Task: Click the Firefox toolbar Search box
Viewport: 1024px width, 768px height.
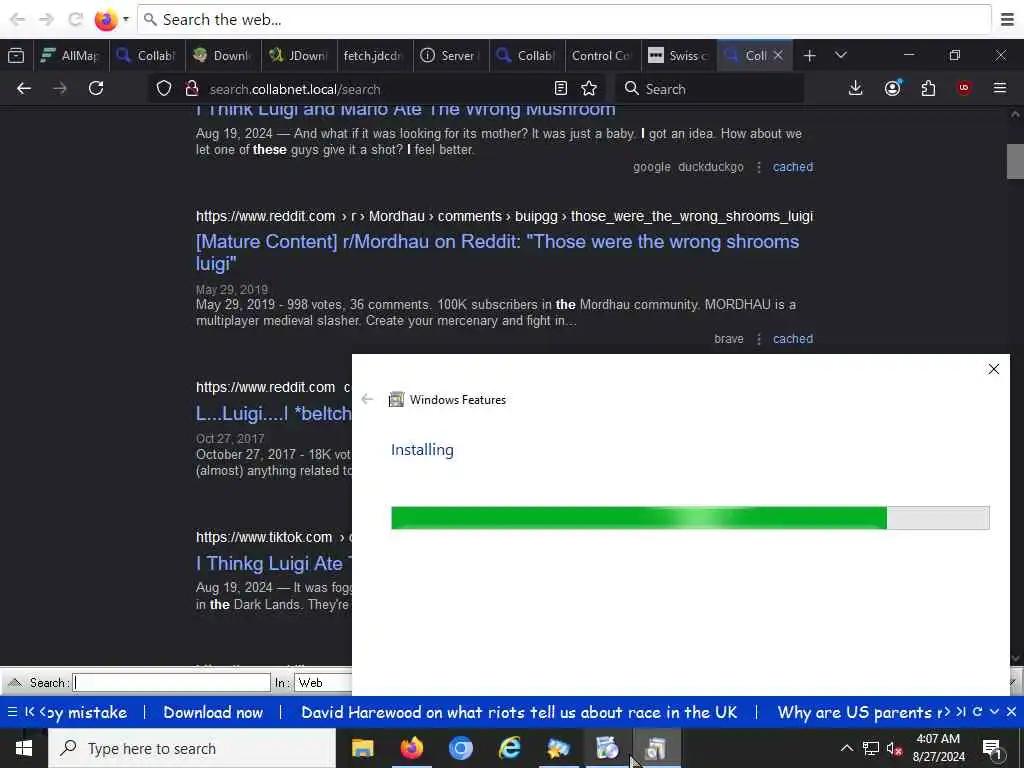Action: point(709,89)
